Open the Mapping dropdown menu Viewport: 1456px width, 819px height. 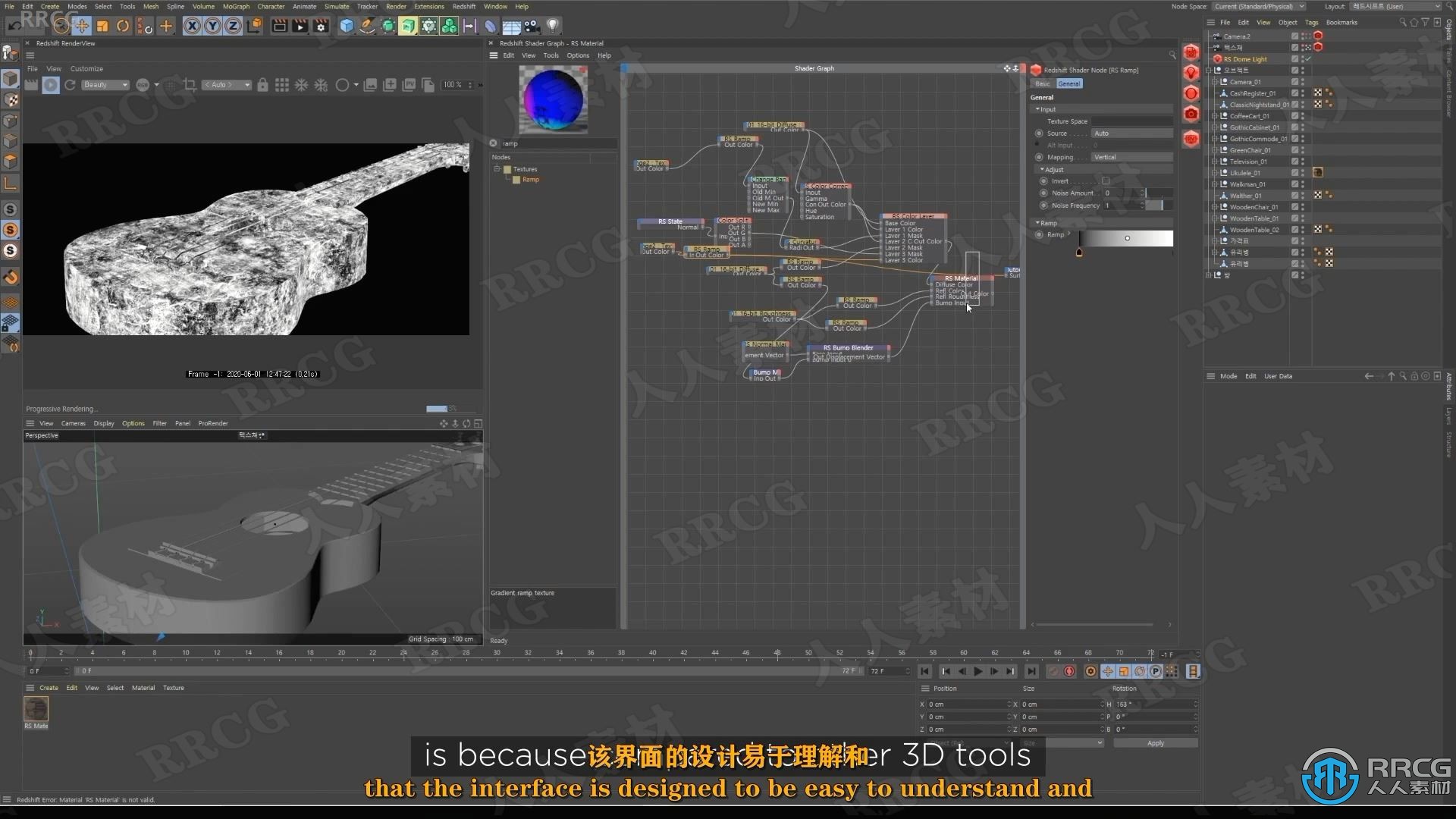click(x=1131, y=157)
